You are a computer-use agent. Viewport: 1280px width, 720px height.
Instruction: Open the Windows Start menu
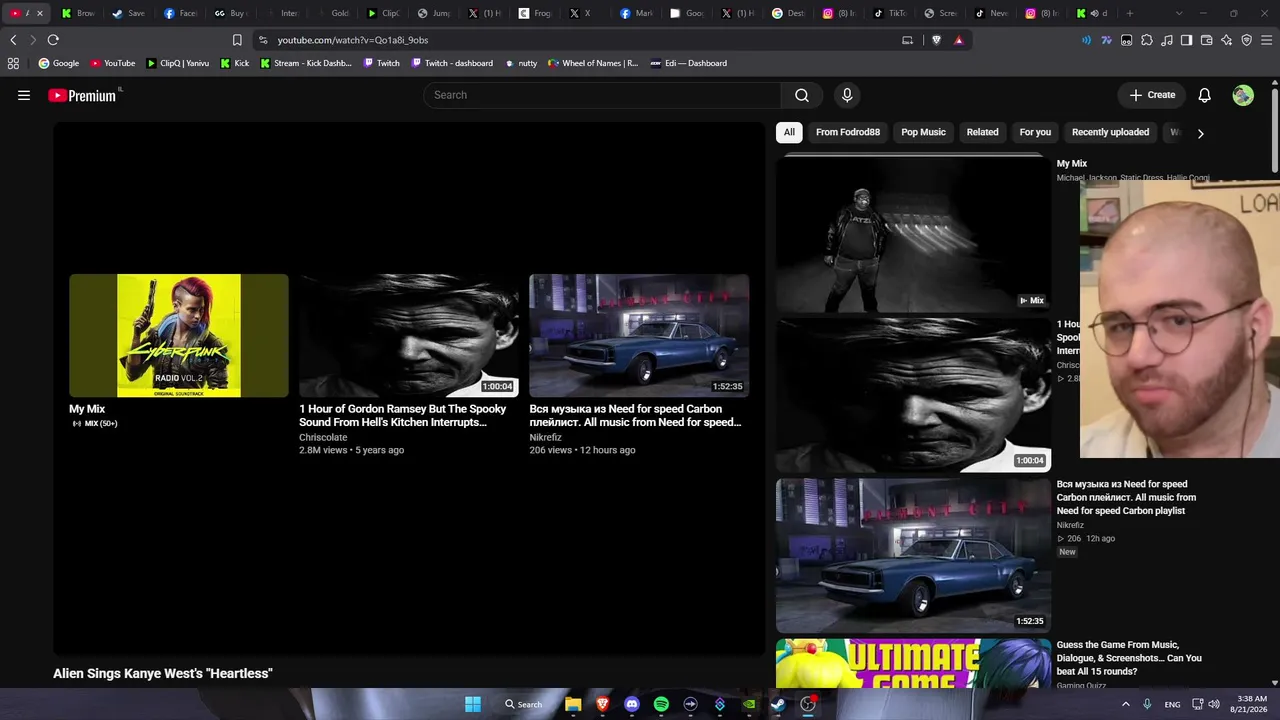tap(473, 704)
